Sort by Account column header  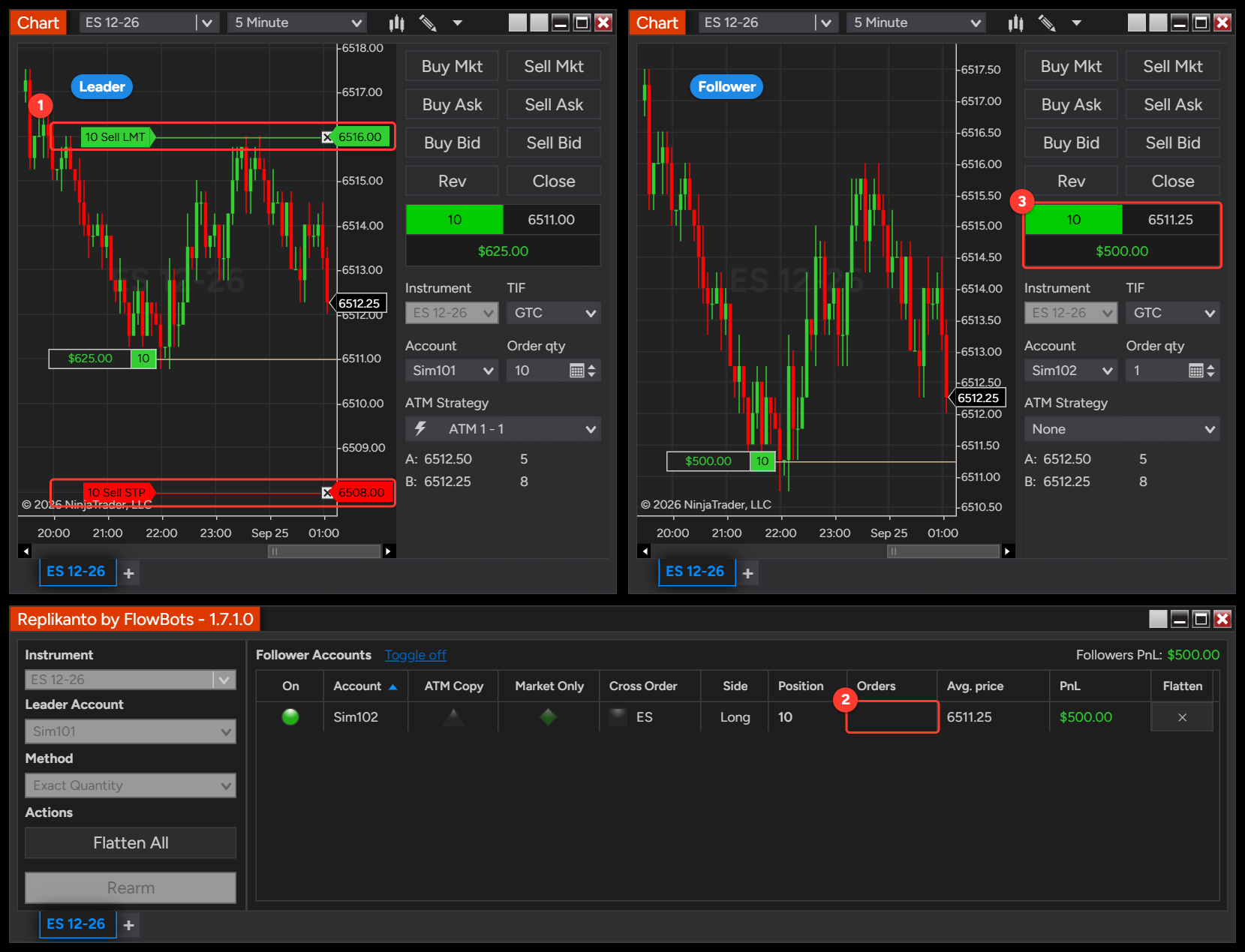pos(365,686)
